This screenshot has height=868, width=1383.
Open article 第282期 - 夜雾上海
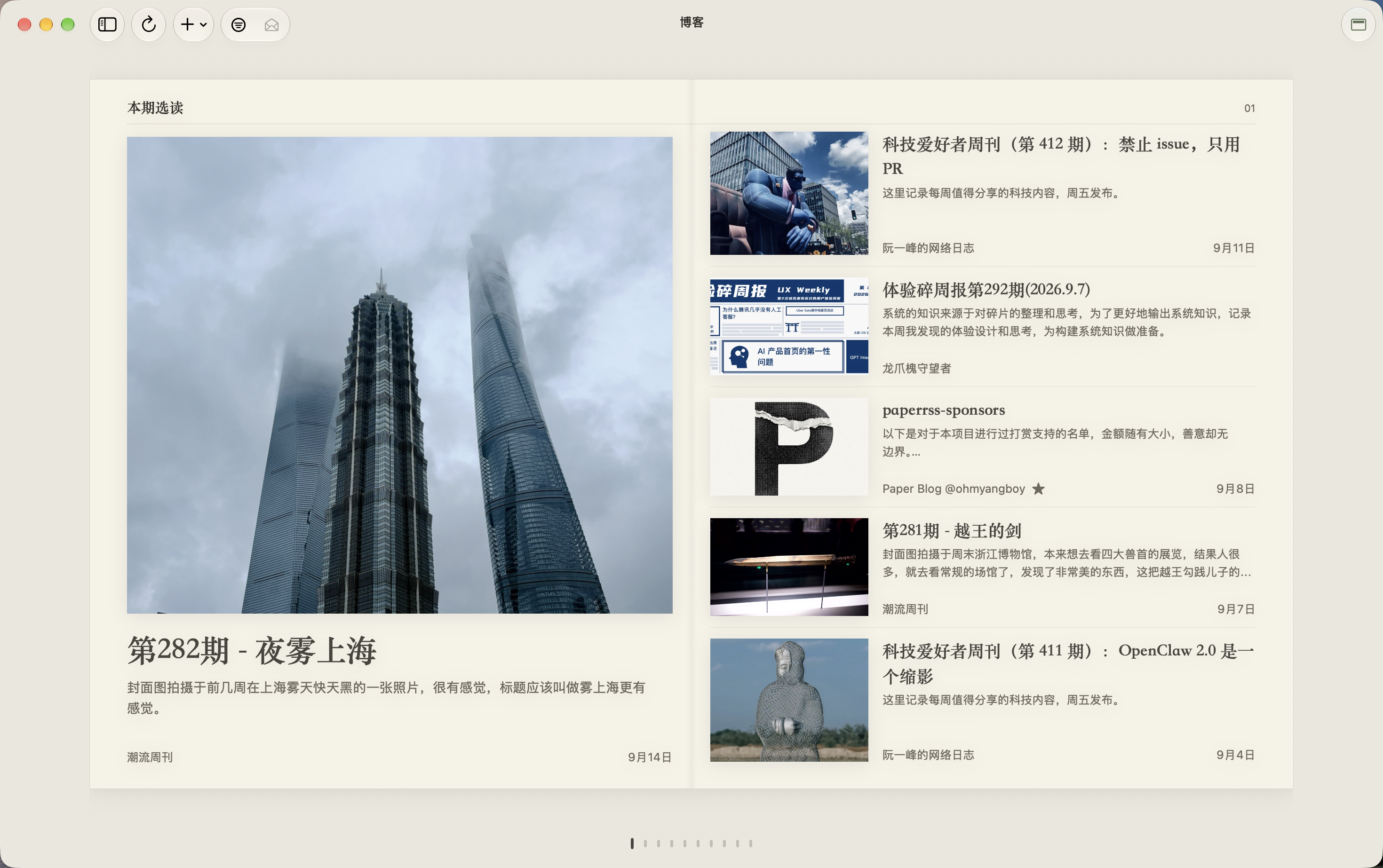tap(252, 651)
